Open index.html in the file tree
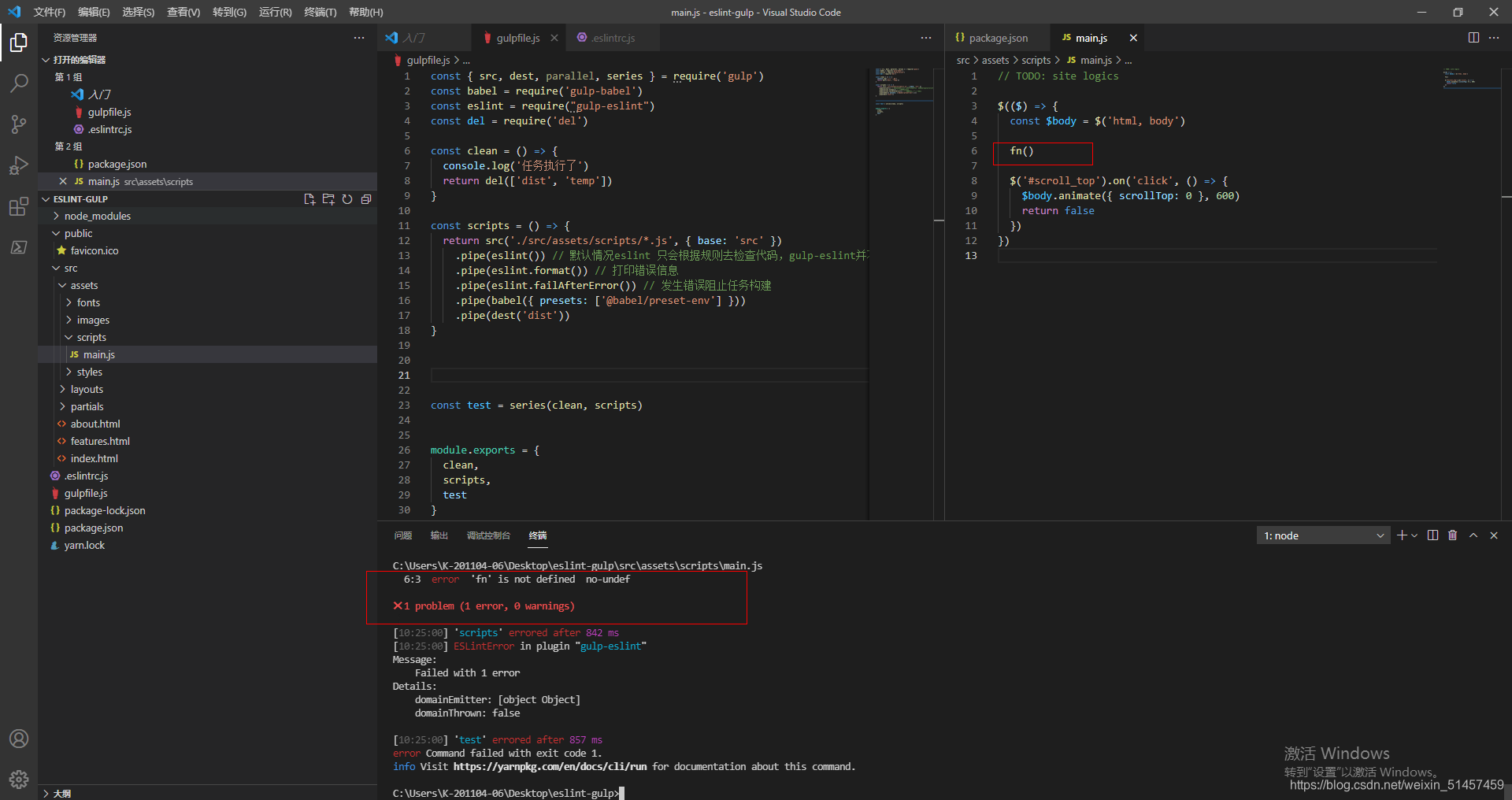Screen dimensions: 1512x800 (207, 458)
